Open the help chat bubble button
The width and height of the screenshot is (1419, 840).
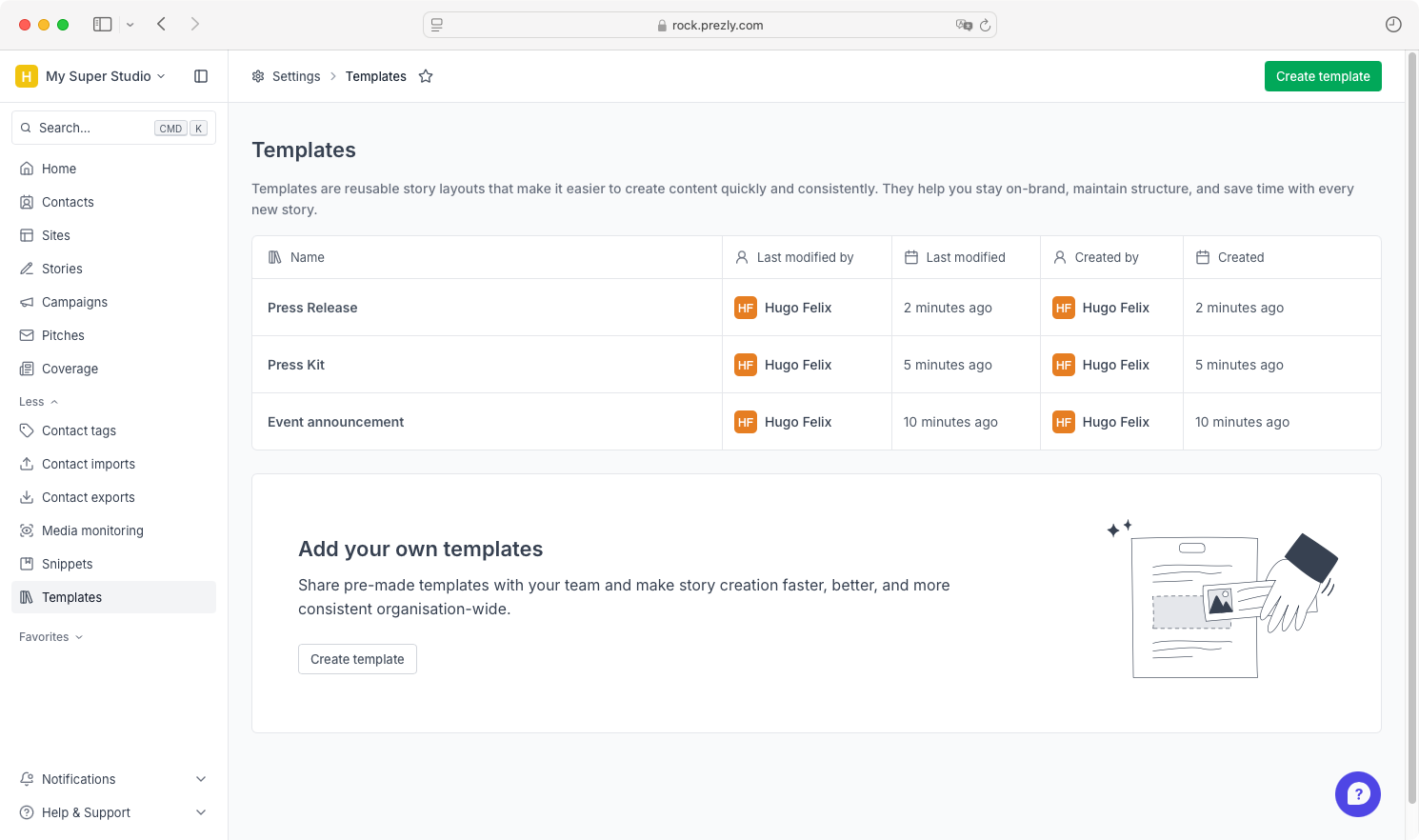coord(1358,794)
